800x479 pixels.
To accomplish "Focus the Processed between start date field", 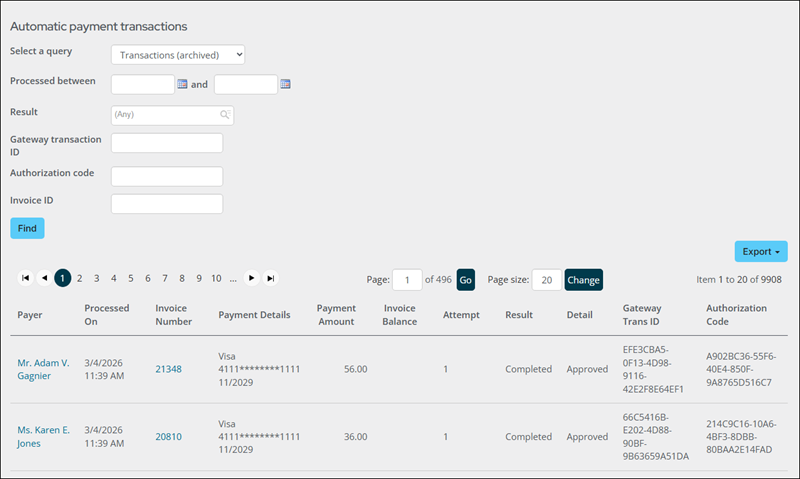I will tap(143, 84).
